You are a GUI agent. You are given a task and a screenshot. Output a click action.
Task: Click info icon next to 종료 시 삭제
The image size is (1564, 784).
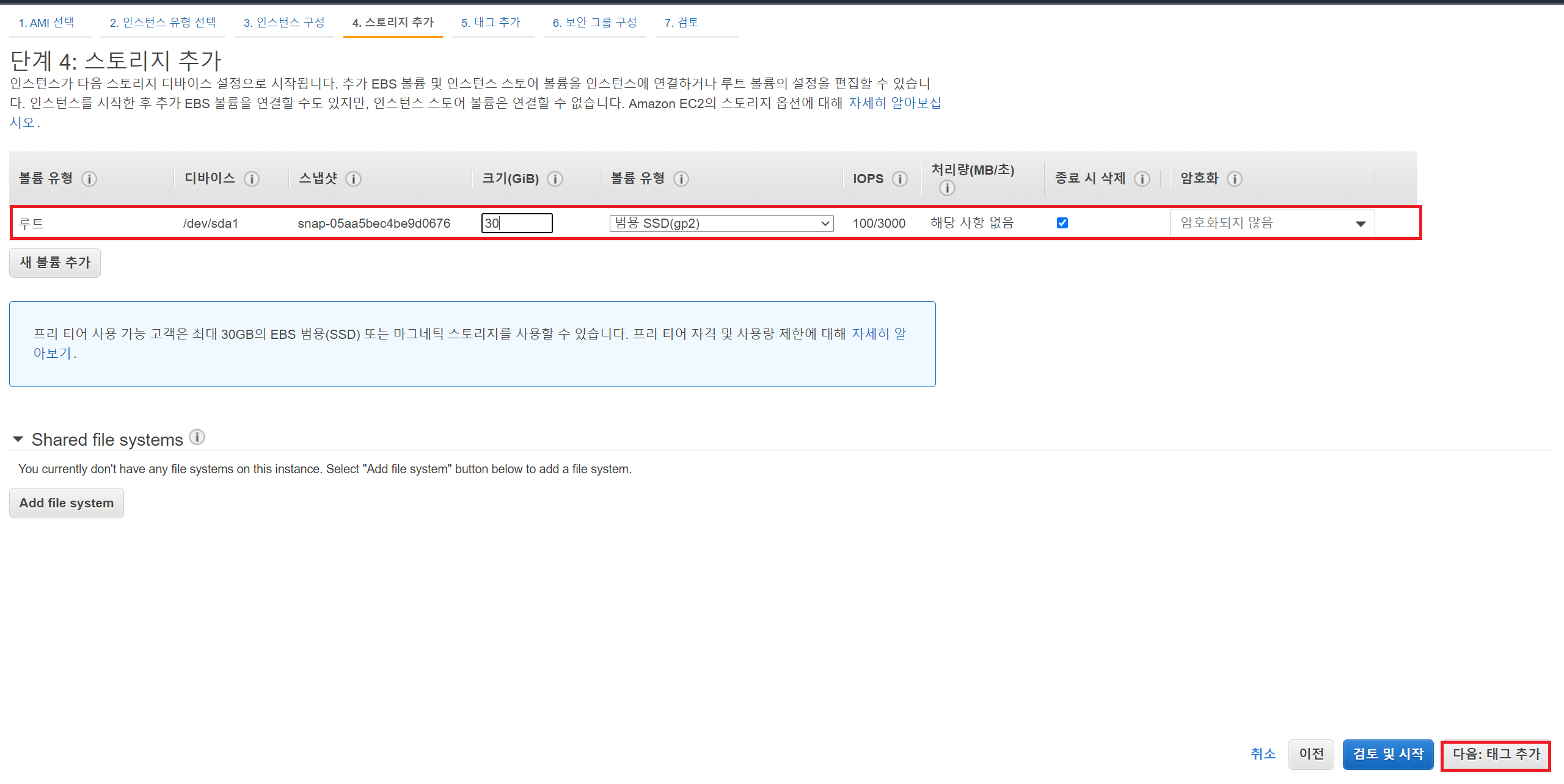(1141, 179)
